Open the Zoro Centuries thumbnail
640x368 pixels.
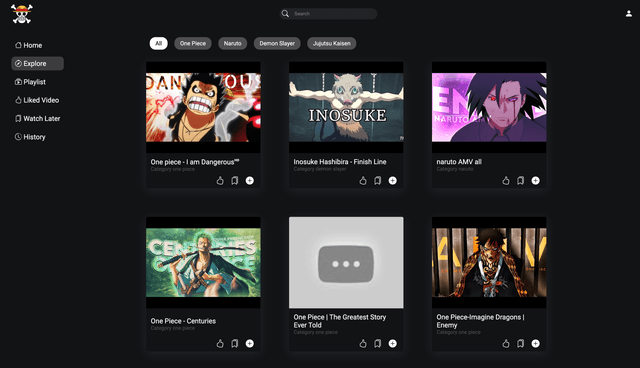click(203, 262)
